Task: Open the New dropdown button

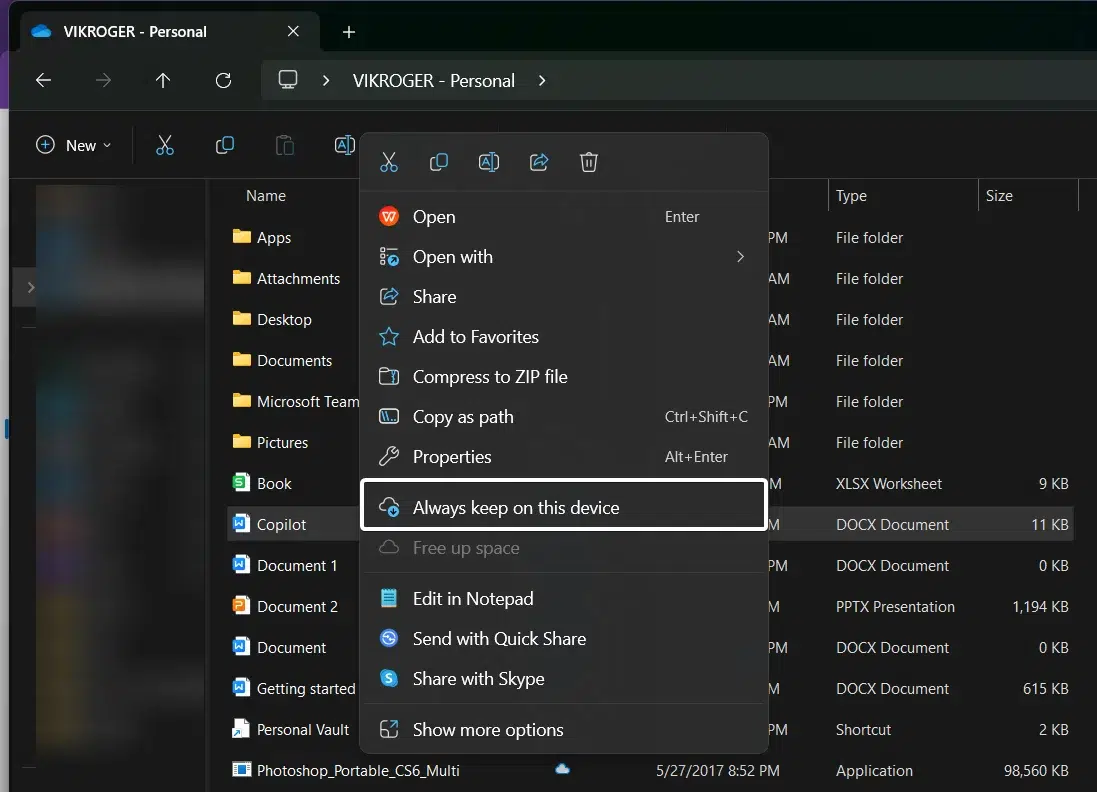Action: pyautogui.click(x=73, y=145)
